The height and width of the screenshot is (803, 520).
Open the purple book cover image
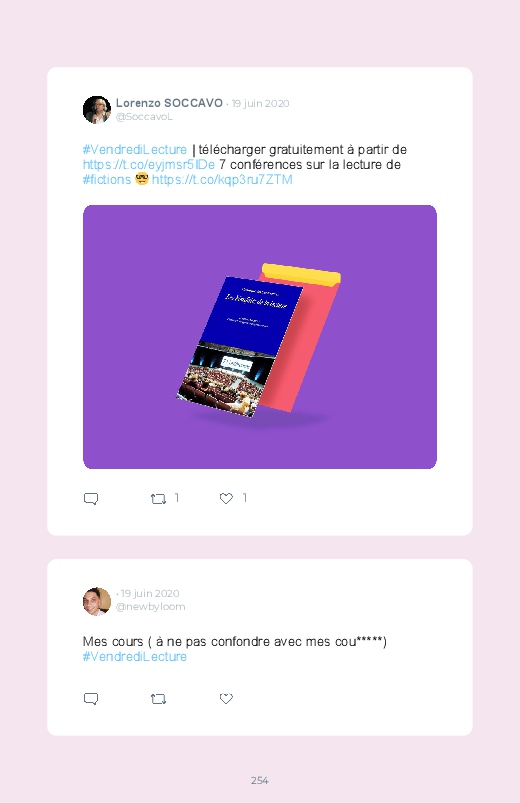(x=260, y=337)
